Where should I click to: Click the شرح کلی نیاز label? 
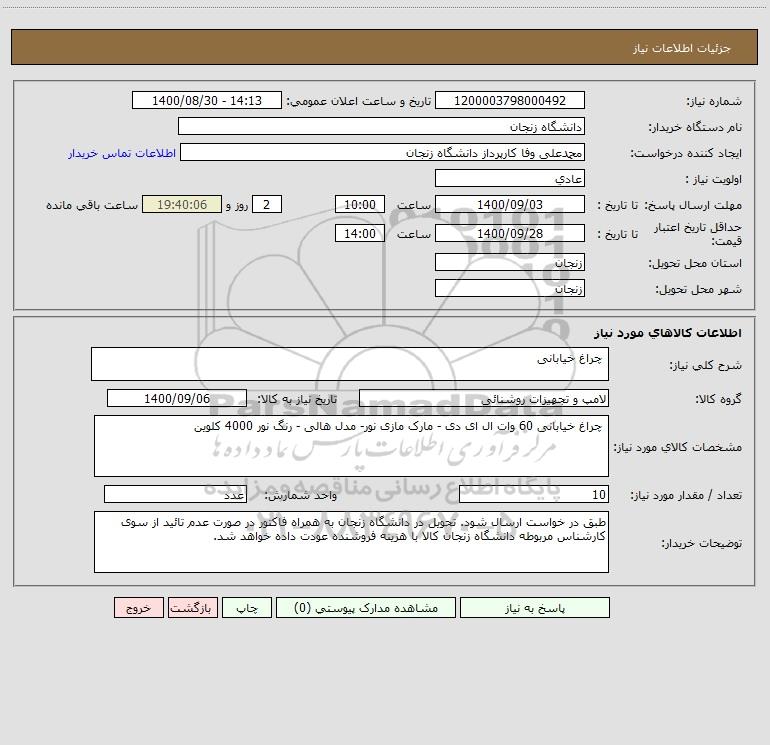tap(706, 365)
